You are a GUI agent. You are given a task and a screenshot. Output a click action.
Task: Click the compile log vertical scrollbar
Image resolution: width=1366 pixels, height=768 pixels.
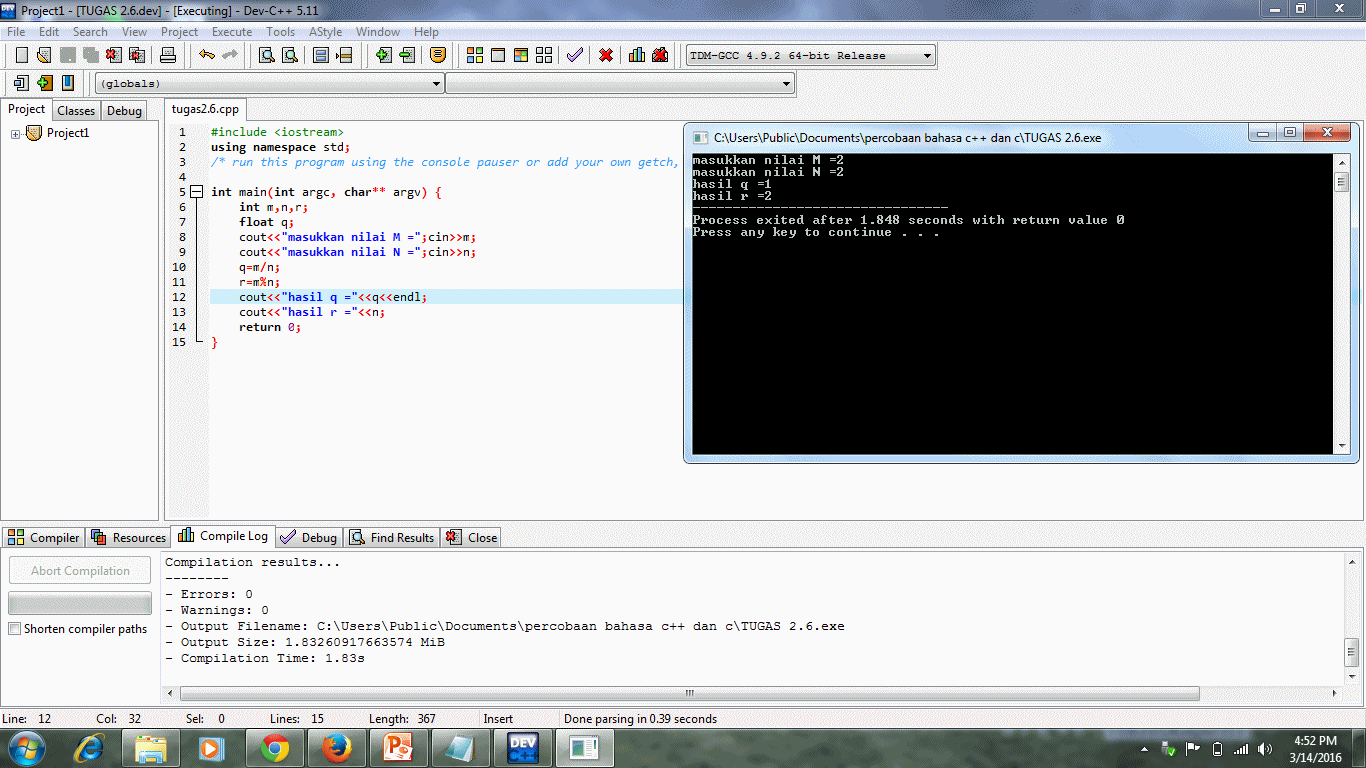point(1351,619)
